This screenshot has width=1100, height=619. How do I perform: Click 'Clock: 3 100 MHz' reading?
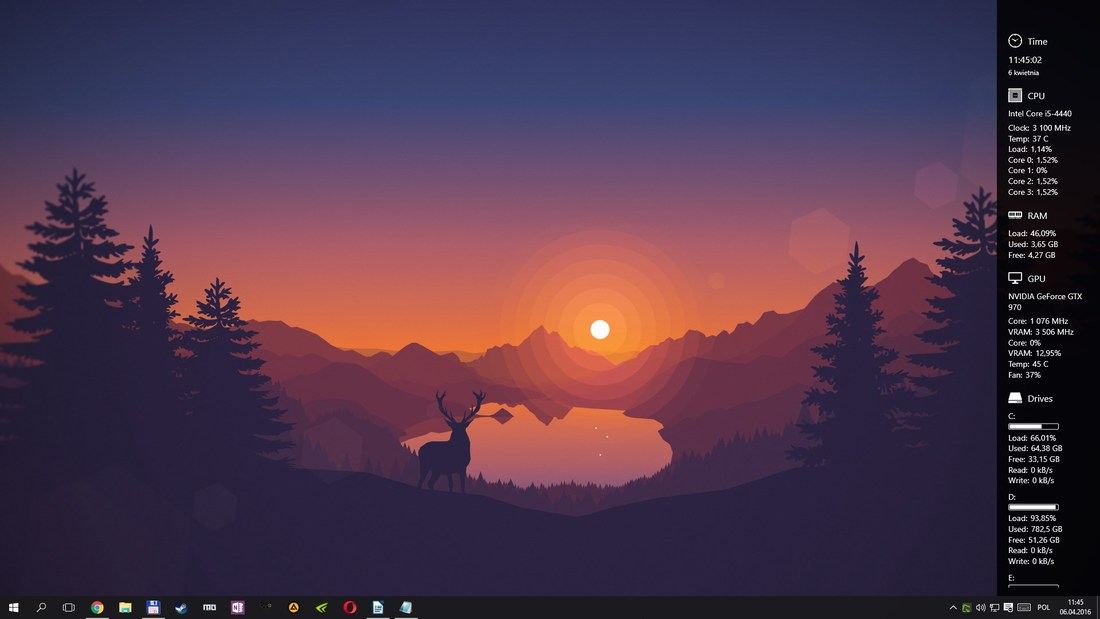tap(1039, 128)
